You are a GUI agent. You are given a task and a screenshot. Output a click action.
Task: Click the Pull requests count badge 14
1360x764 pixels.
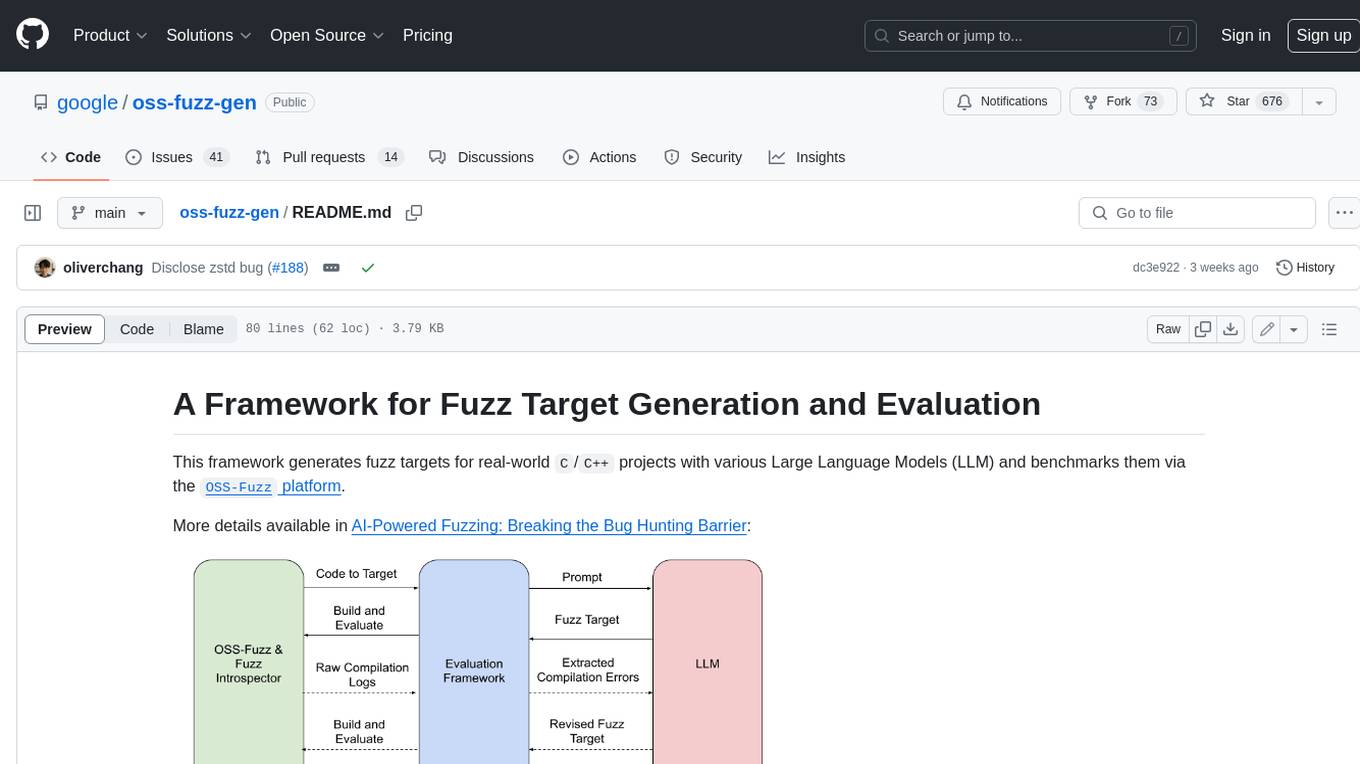(x=391, y=157)
